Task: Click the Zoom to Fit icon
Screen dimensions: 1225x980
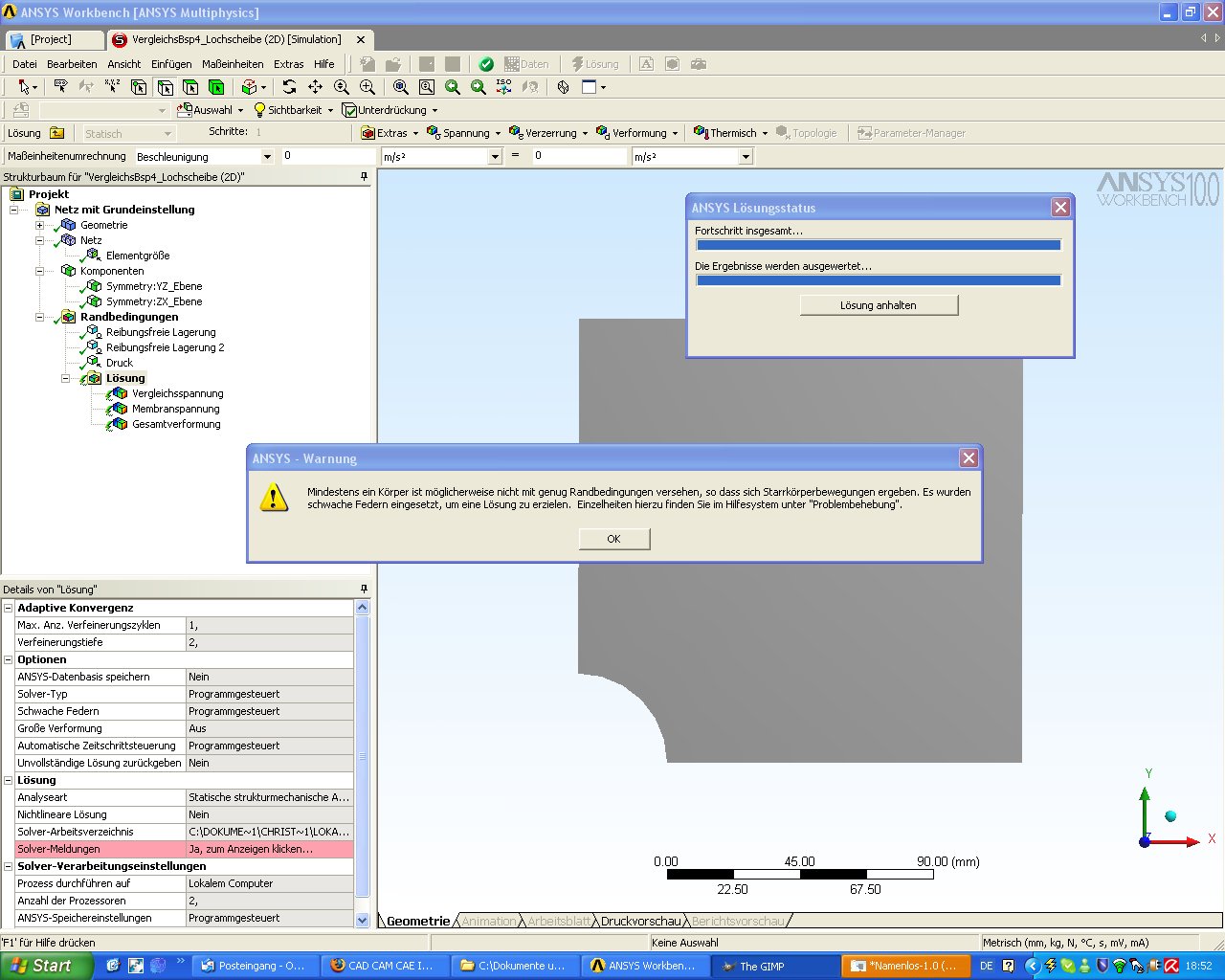Action: point(401,87)
